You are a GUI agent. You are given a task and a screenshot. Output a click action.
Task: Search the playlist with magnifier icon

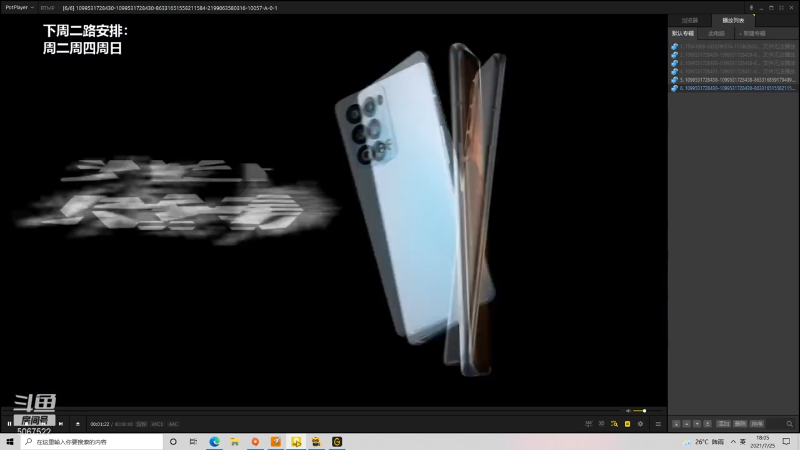click(x=789, y=424)
